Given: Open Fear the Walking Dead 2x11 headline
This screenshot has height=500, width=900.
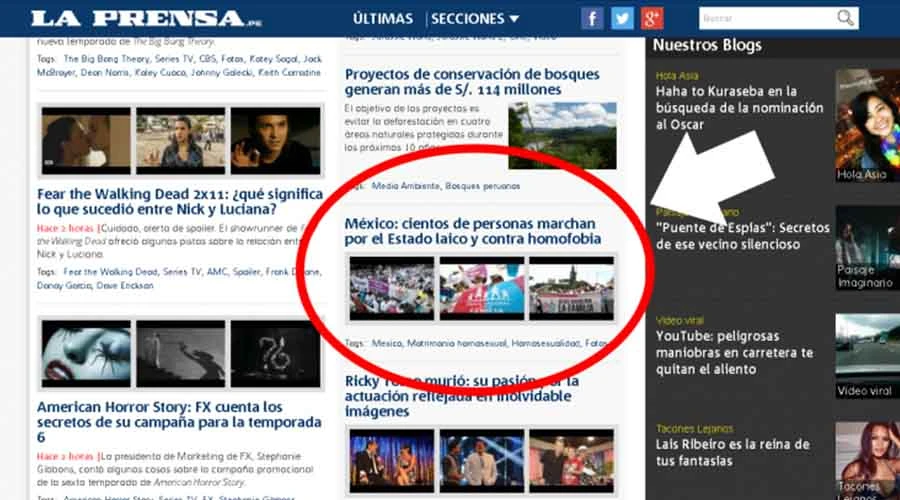Looking at the screenshot, I should tap(180, 201).
